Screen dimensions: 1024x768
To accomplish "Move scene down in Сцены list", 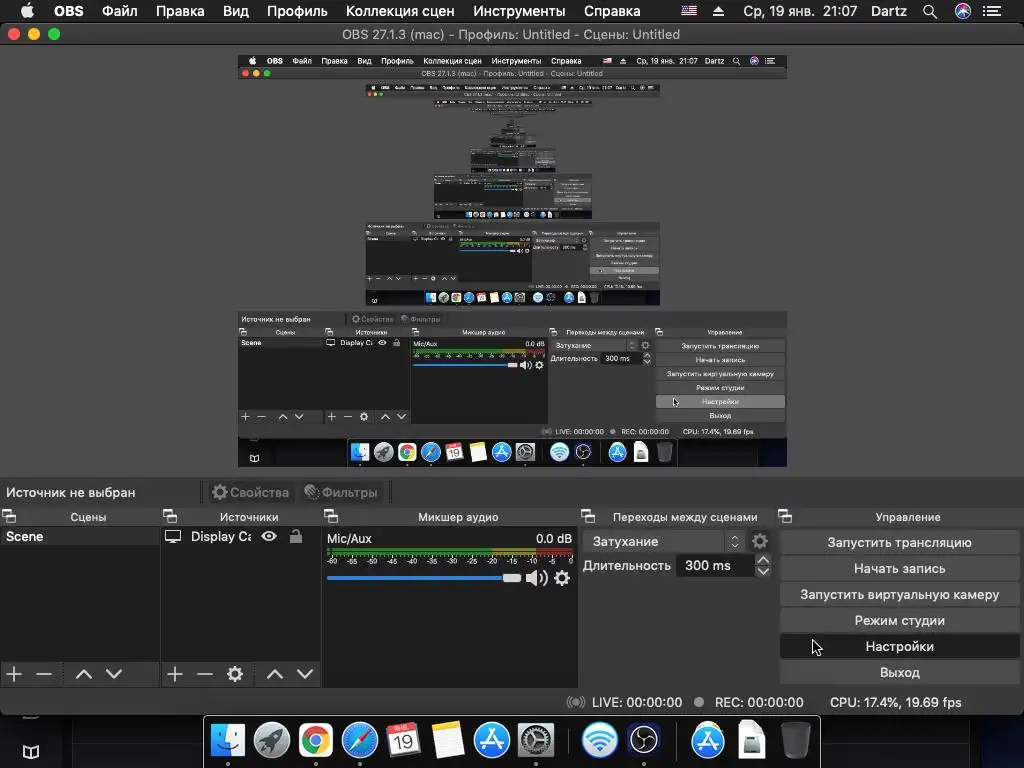I will (x=114, y=674).
